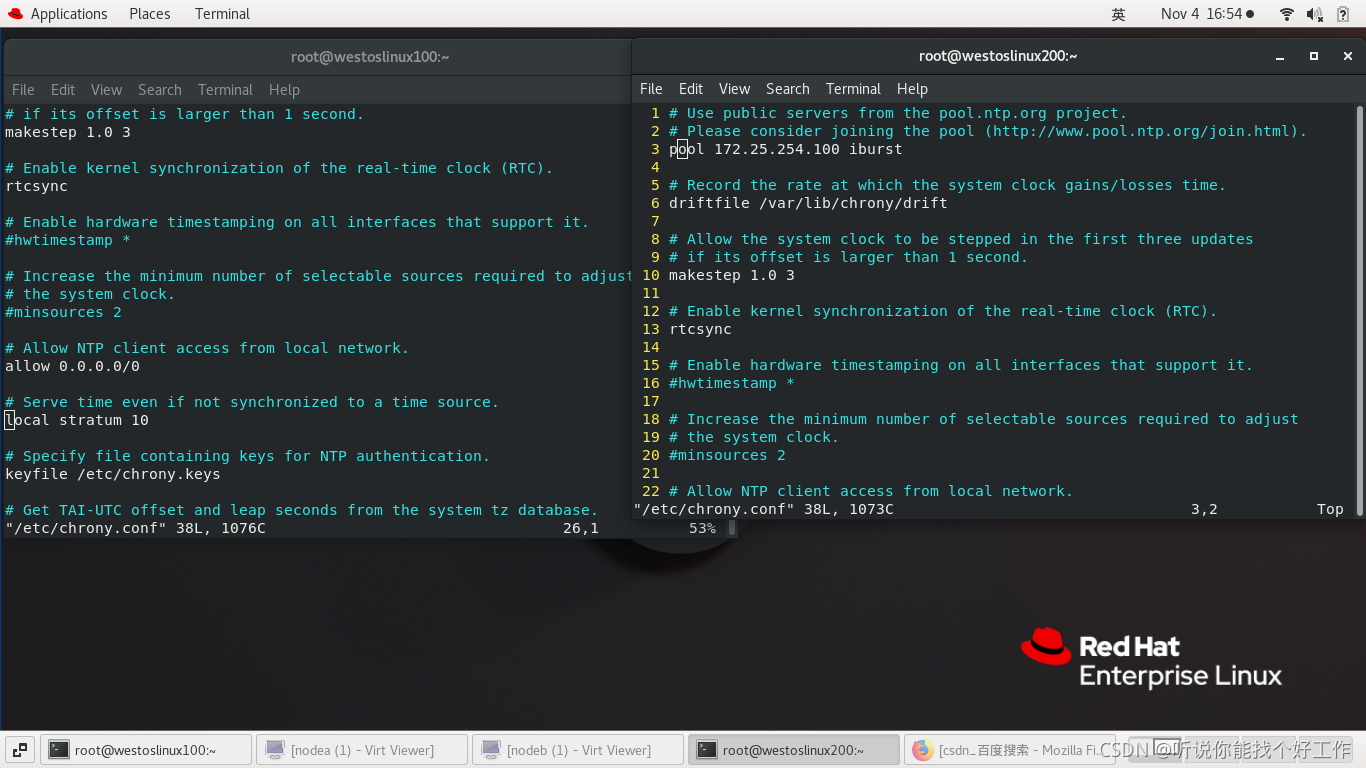Click status line '"/etc/chrony.conf" 38L, 1073C'
This screenshot has height=768, width=1366.
point(764,509)
